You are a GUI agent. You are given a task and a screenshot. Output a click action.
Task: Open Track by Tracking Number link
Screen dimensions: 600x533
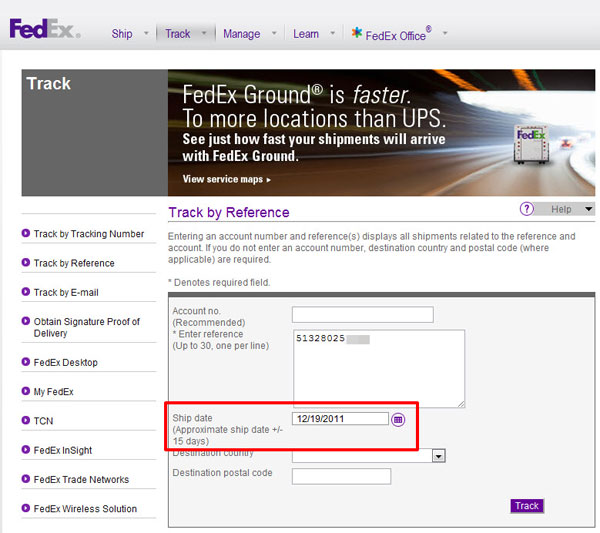[89, 233]
